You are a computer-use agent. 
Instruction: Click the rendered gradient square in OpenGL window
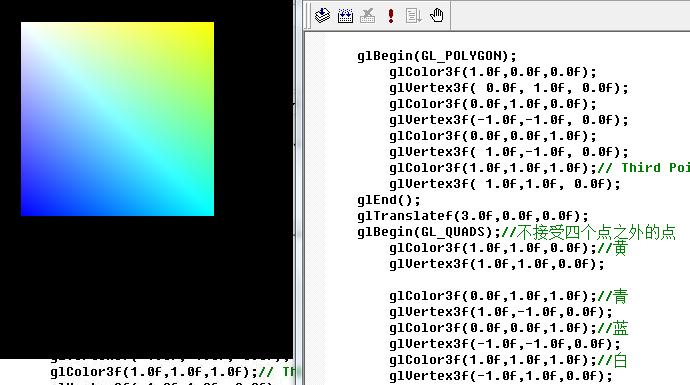click(x=117, y=119)
